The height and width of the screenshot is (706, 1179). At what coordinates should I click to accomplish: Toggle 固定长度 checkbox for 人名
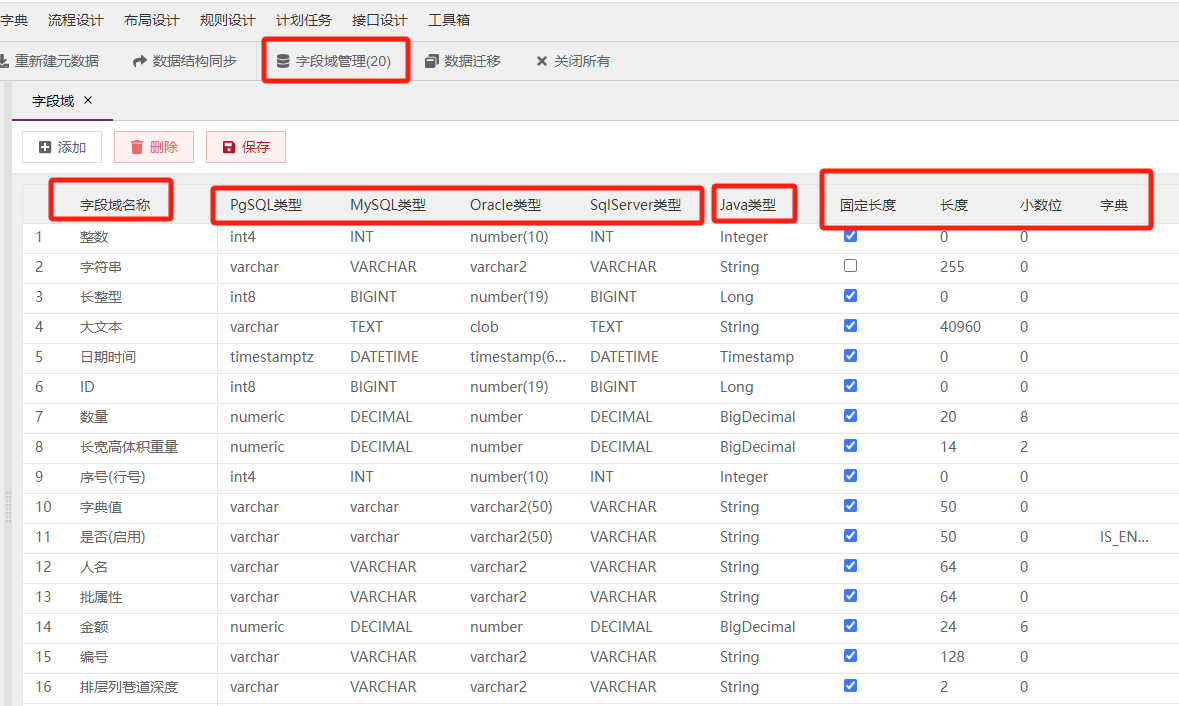[x=850, y=566]
